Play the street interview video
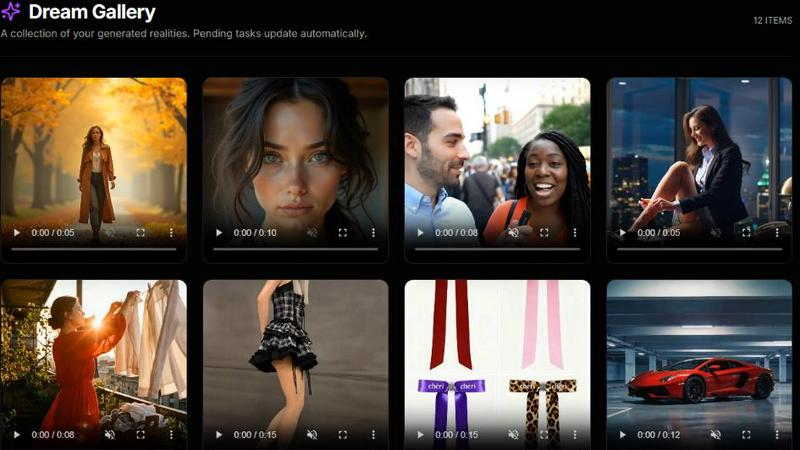The height and width of the screenshot is (450, 800). (x=420, y=233)
